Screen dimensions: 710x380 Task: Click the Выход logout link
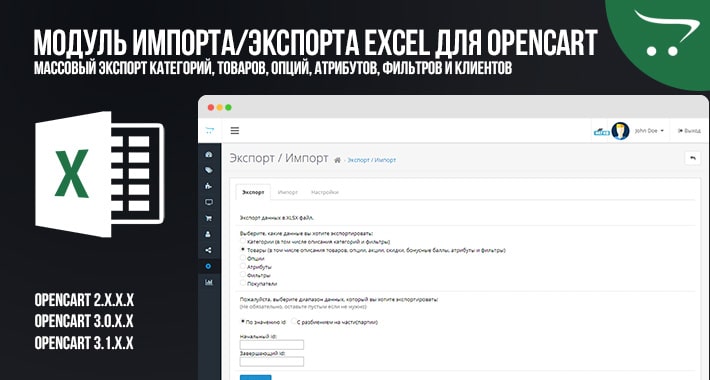click(689, 130)
